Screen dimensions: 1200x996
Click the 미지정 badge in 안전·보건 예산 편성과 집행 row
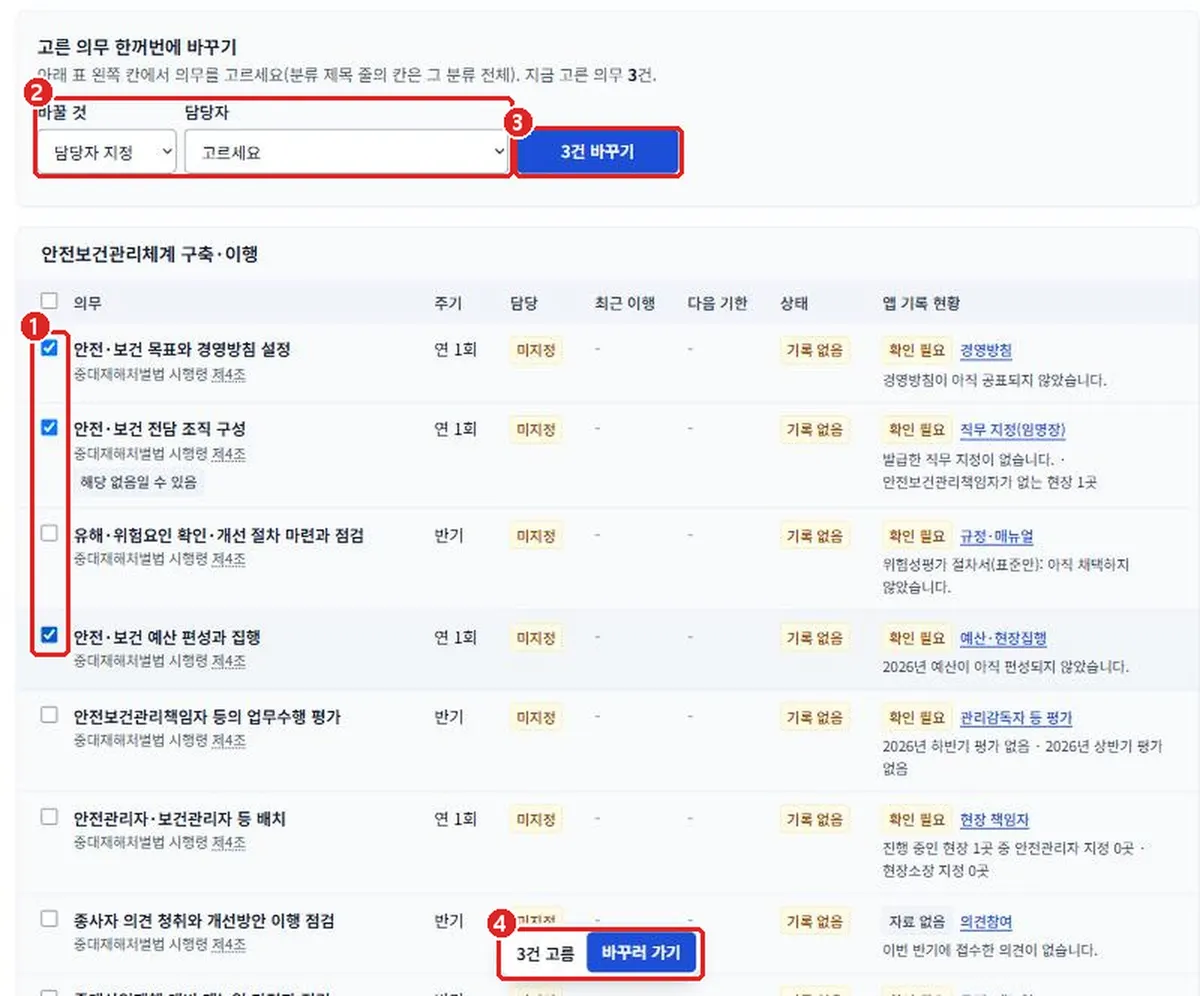[536, 637]
